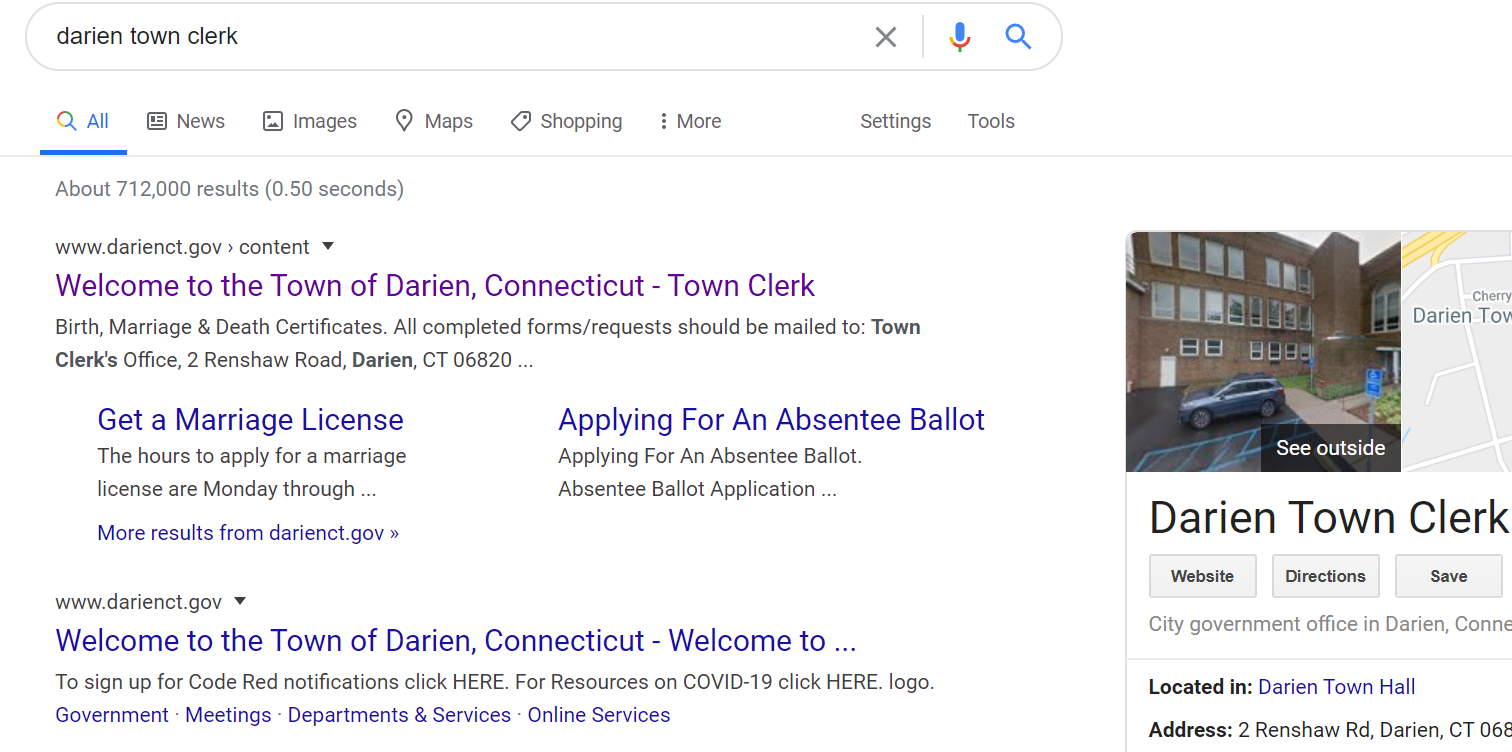Open Applying For An Absentee Ballot link
The image size is (1512, 752).
[x=771, y=420]
